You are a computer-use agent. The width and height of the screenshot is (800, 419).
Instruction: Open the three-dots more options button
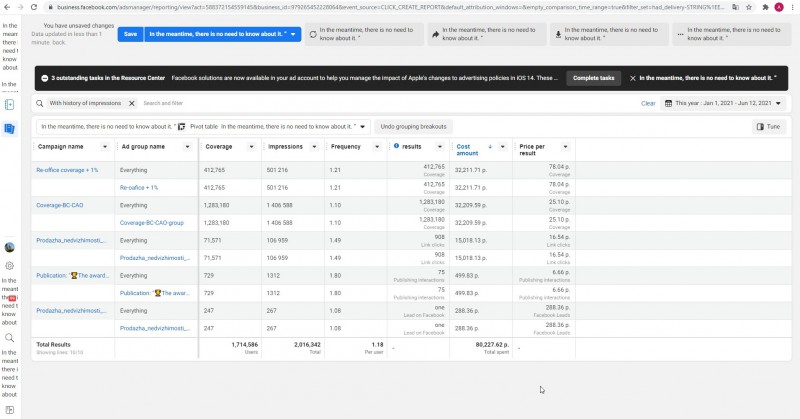coord(732,34)
